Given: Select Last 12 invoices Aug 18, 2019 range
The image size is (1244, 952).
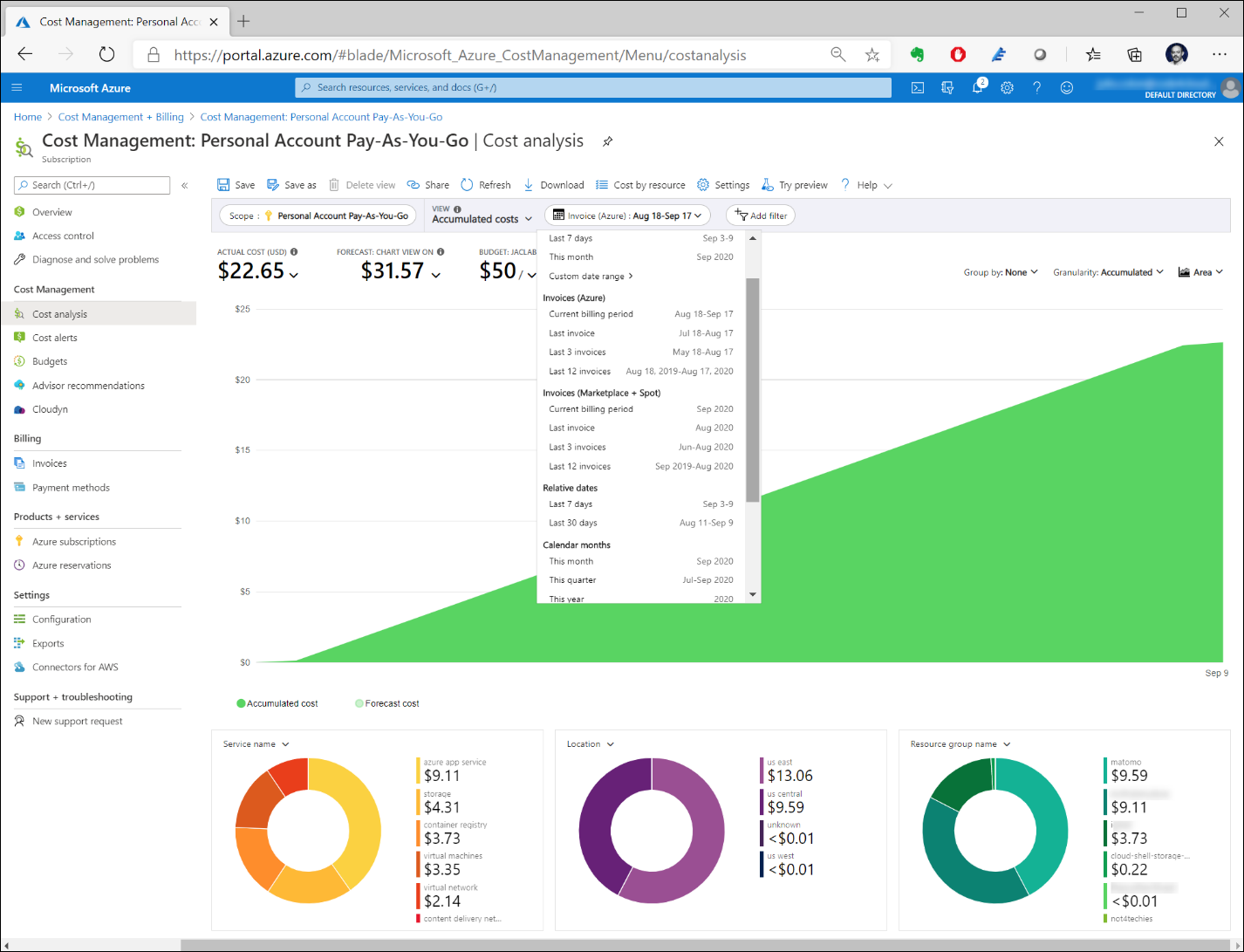Looking at the screenshot, I should coord(641,372).
